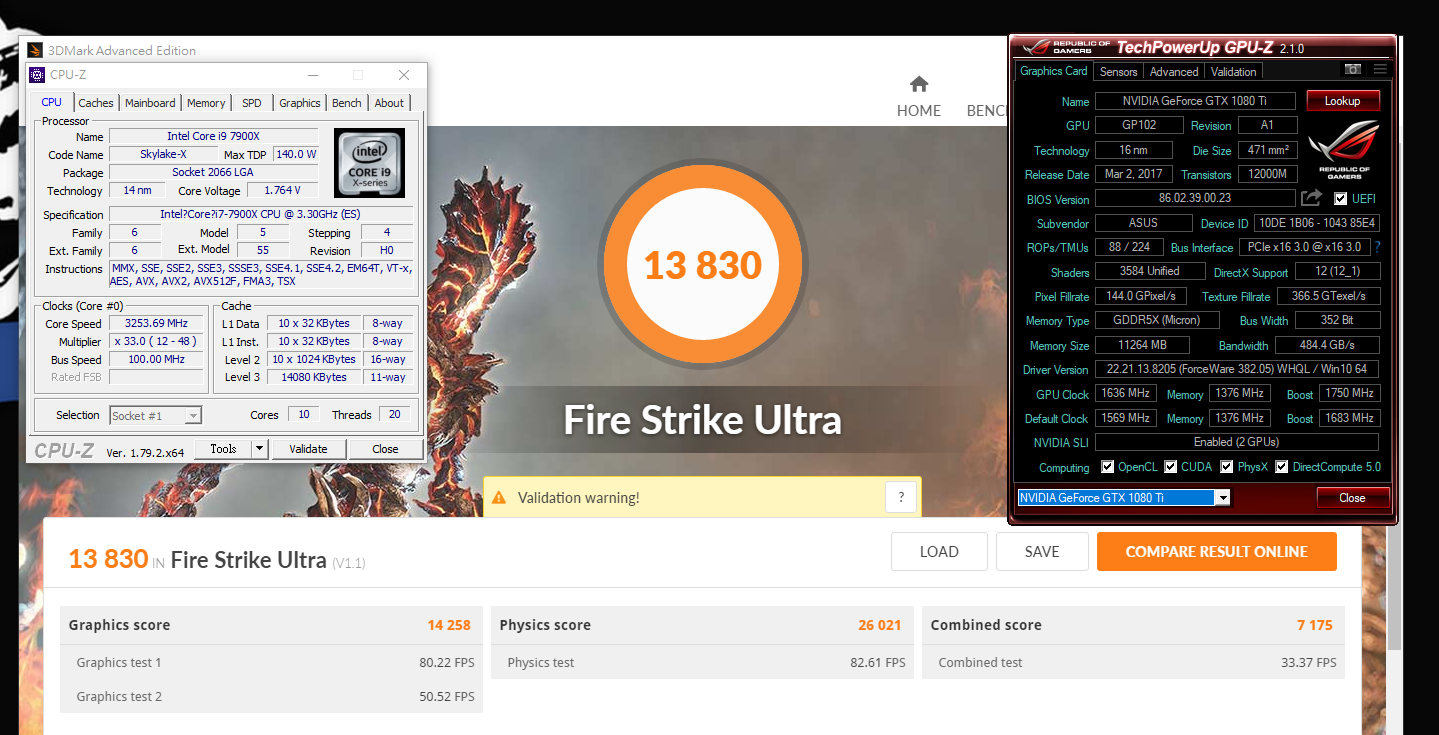The height and width of the screenshot is (735, 1439).
Task: Click the Physics score value 26 021
Action: [x=879, y=625]
